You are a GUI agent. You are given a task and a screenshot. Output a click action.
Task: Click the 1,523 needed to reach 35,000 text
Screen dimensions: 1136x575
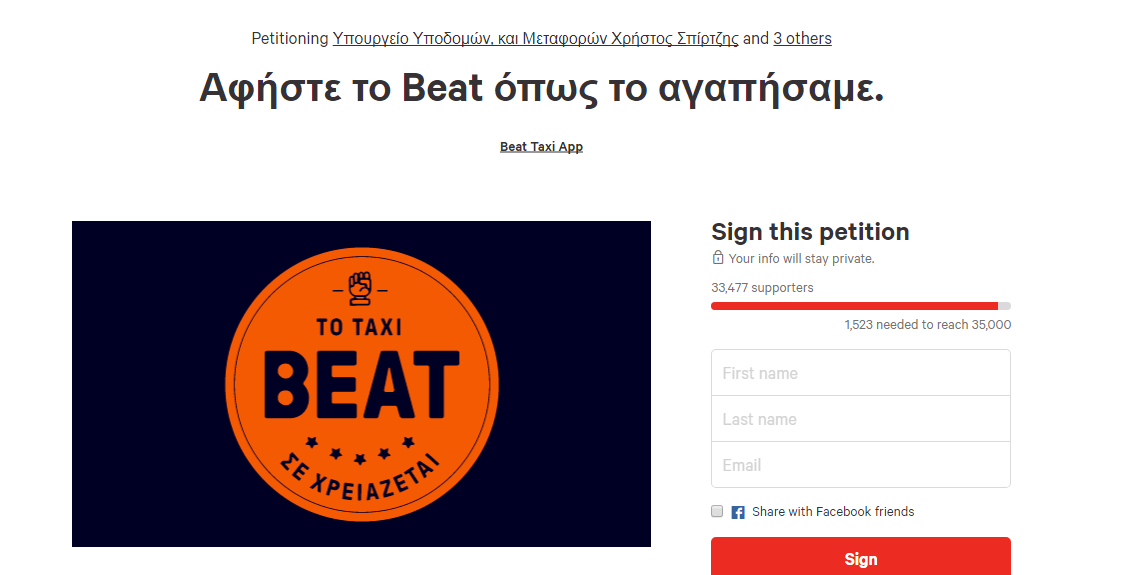[x=927, y=324]
